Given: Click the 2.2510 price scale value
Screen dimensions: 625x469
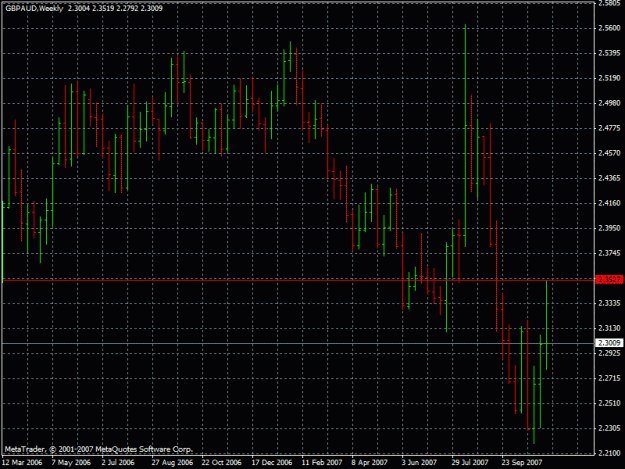Looking at the screenshot, I should coord(609,403).
